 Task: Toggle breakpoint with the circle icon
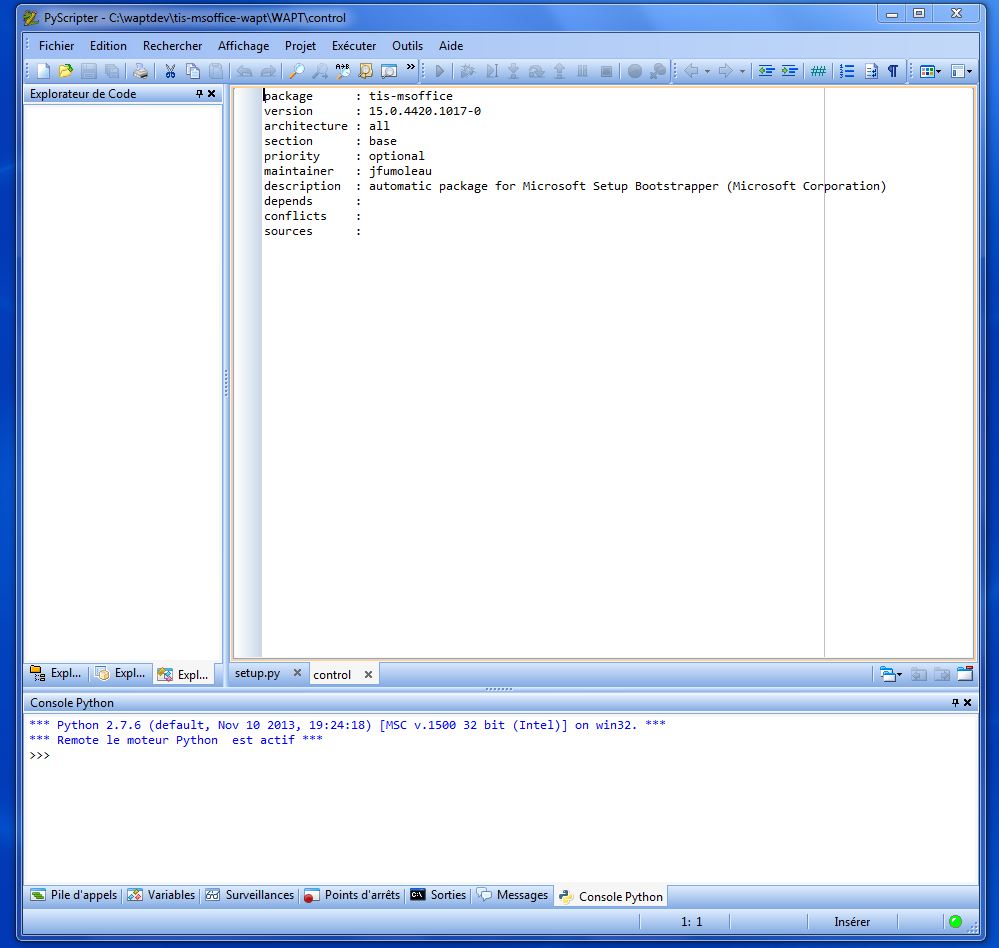point(635,71)
